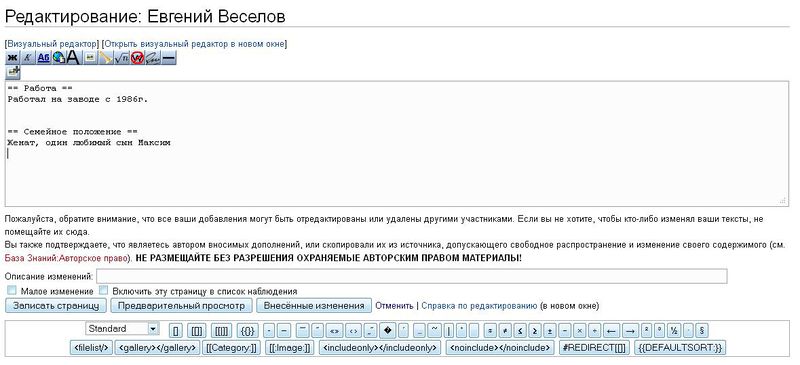Click the '== Семейное положение ==' heading text
Image resolution: width=800 pixels, height=365 pixels.
tap(72, 132)
